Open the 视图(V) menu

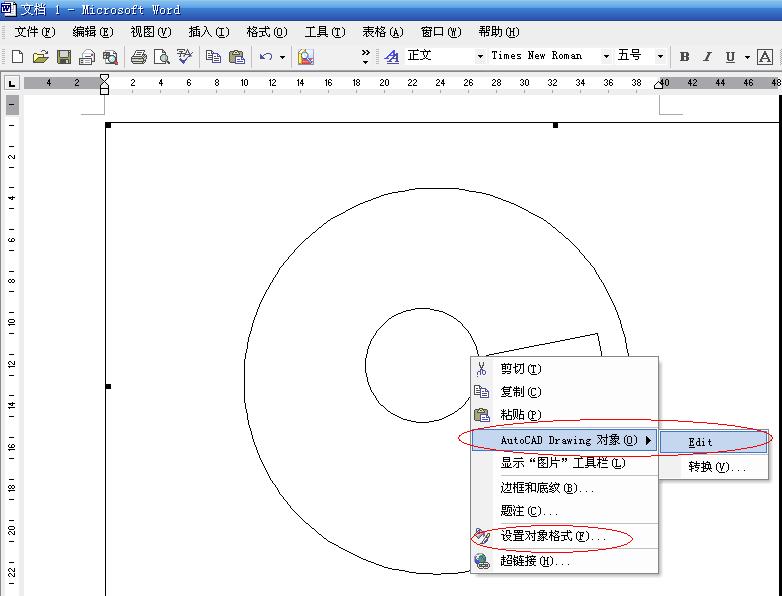pos(151,32)
